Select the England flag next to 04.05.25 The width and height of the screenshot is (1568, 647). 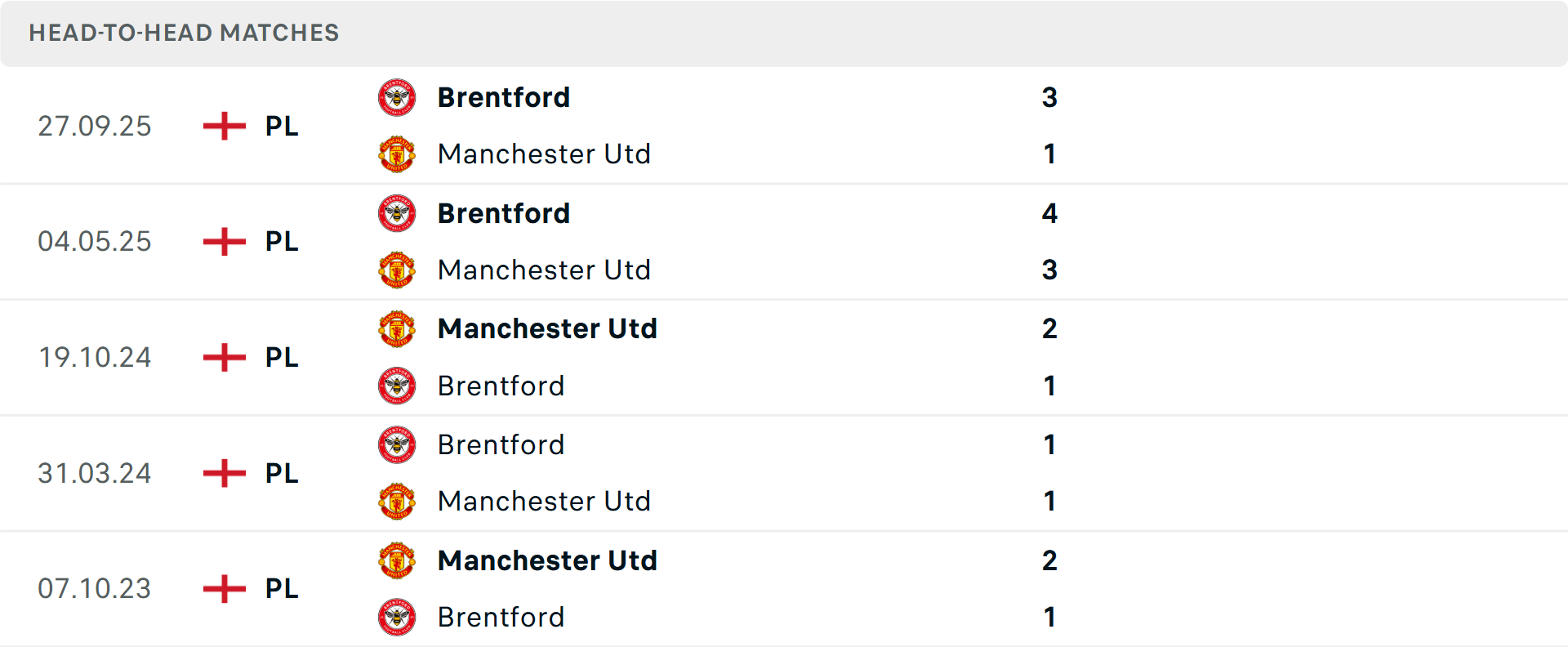[x=223, y=242]
